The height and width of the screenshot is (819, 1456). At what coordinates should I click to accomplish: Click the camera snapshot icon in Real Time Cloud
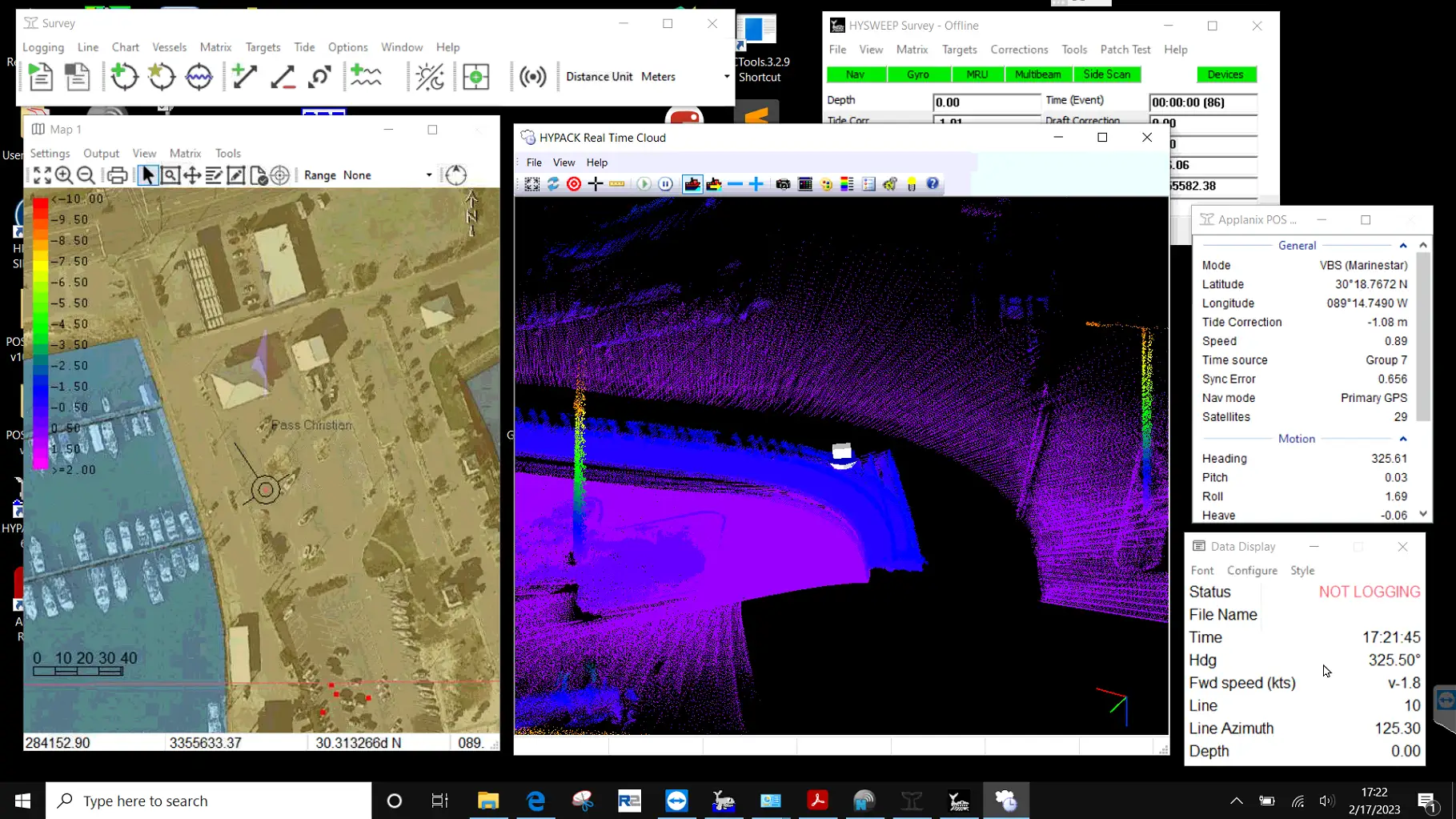point(783,184)
